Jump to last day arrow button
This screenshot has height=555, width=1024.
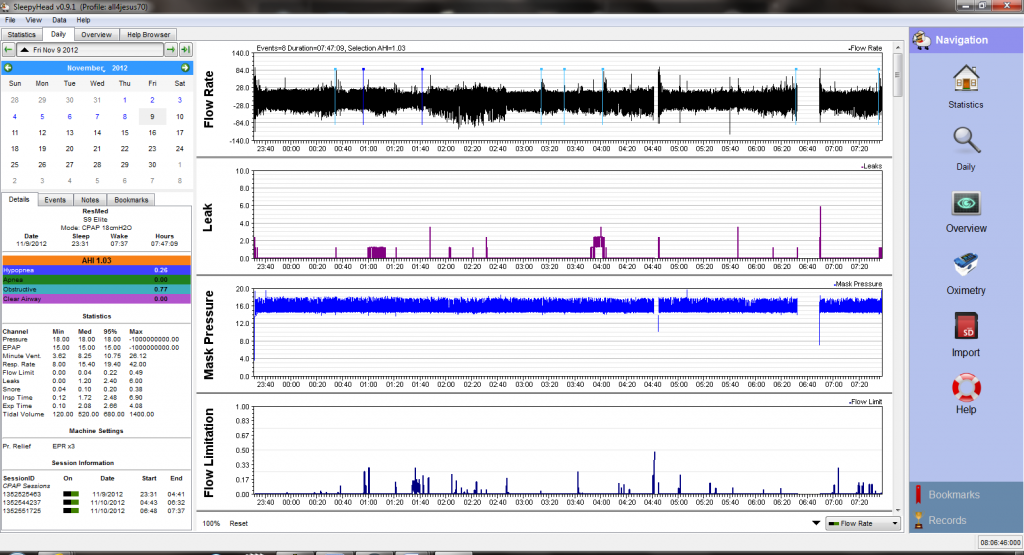[185, 50]
